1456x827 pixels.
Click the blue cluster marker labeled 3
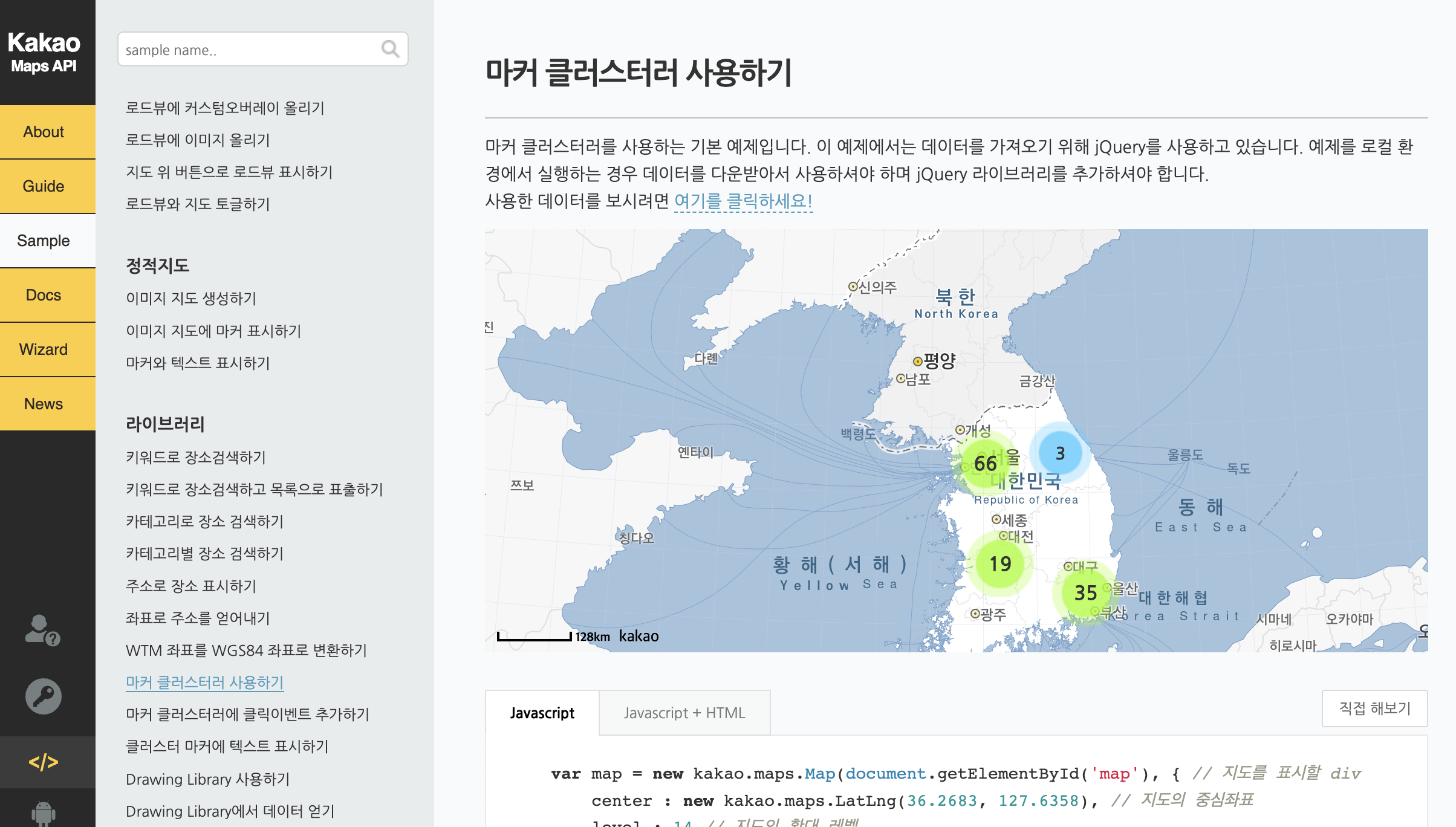coord(1060,453)
